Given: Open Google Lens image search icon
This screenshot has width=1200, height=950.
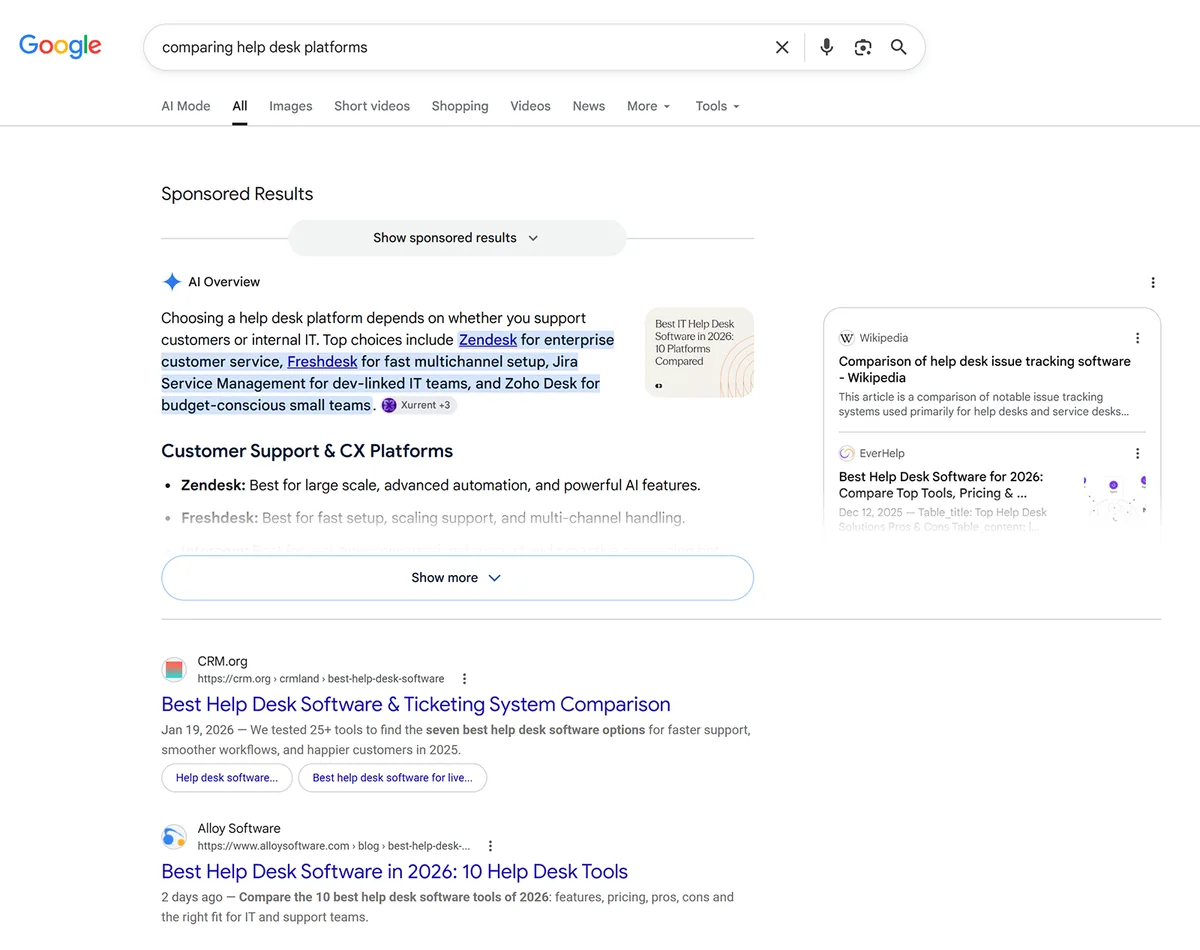Looking at the screenshot, I should point(863,47).
